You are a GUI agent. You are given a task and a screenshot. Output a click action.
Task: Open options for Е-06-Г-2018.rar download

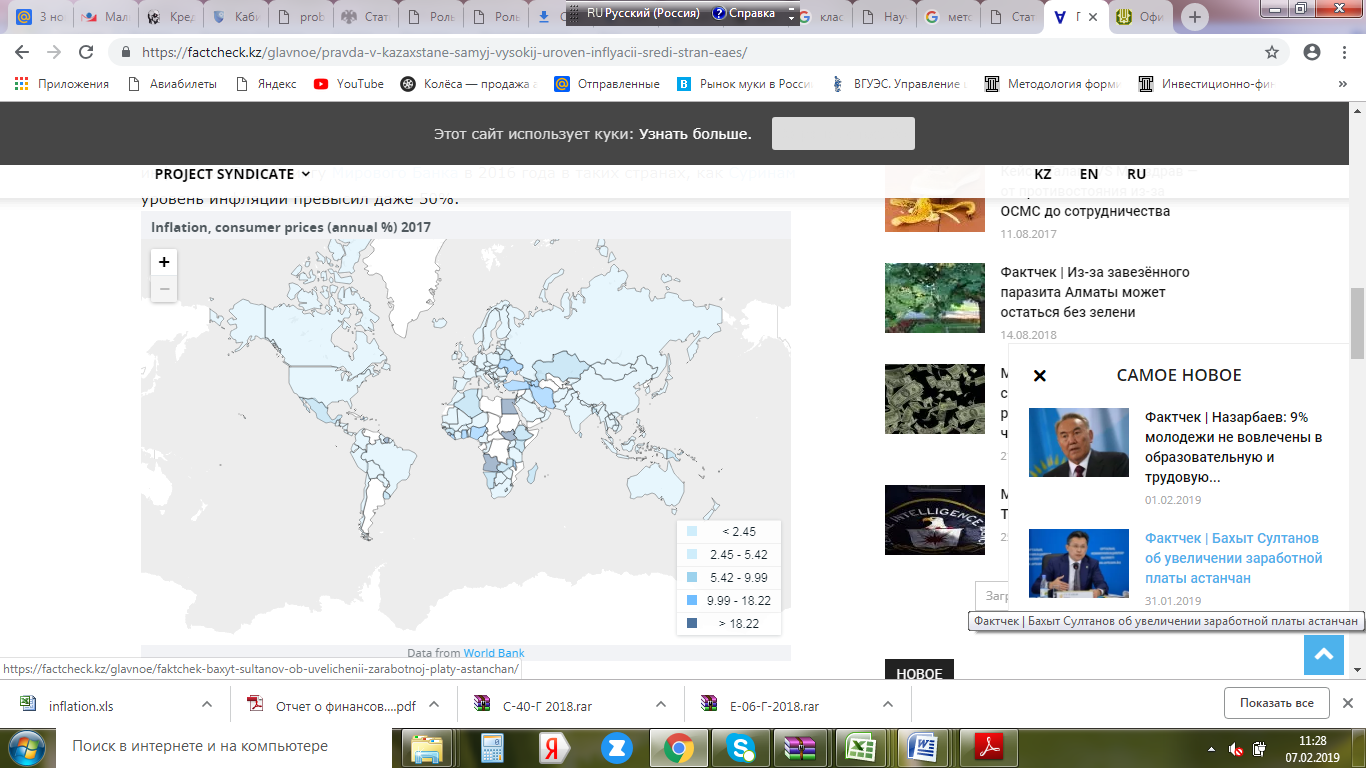coord(888,704)
